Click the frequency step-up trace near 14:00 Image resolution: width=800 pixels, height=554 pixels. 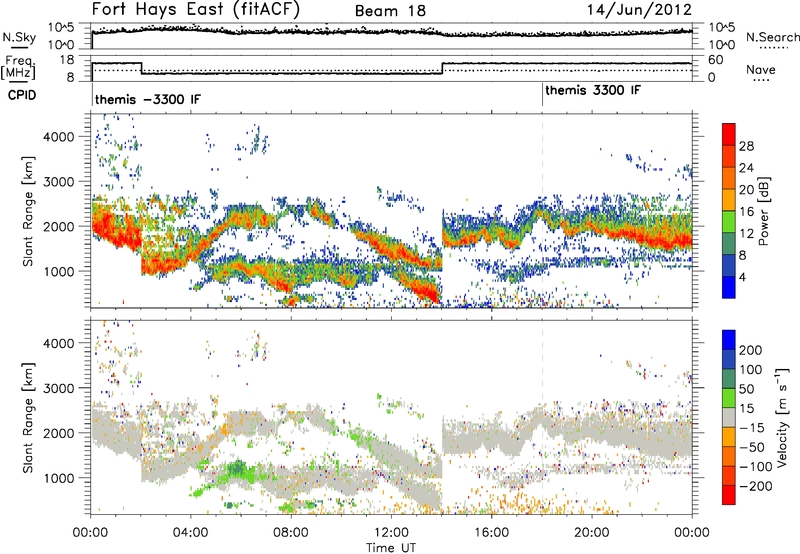point(443,68)
